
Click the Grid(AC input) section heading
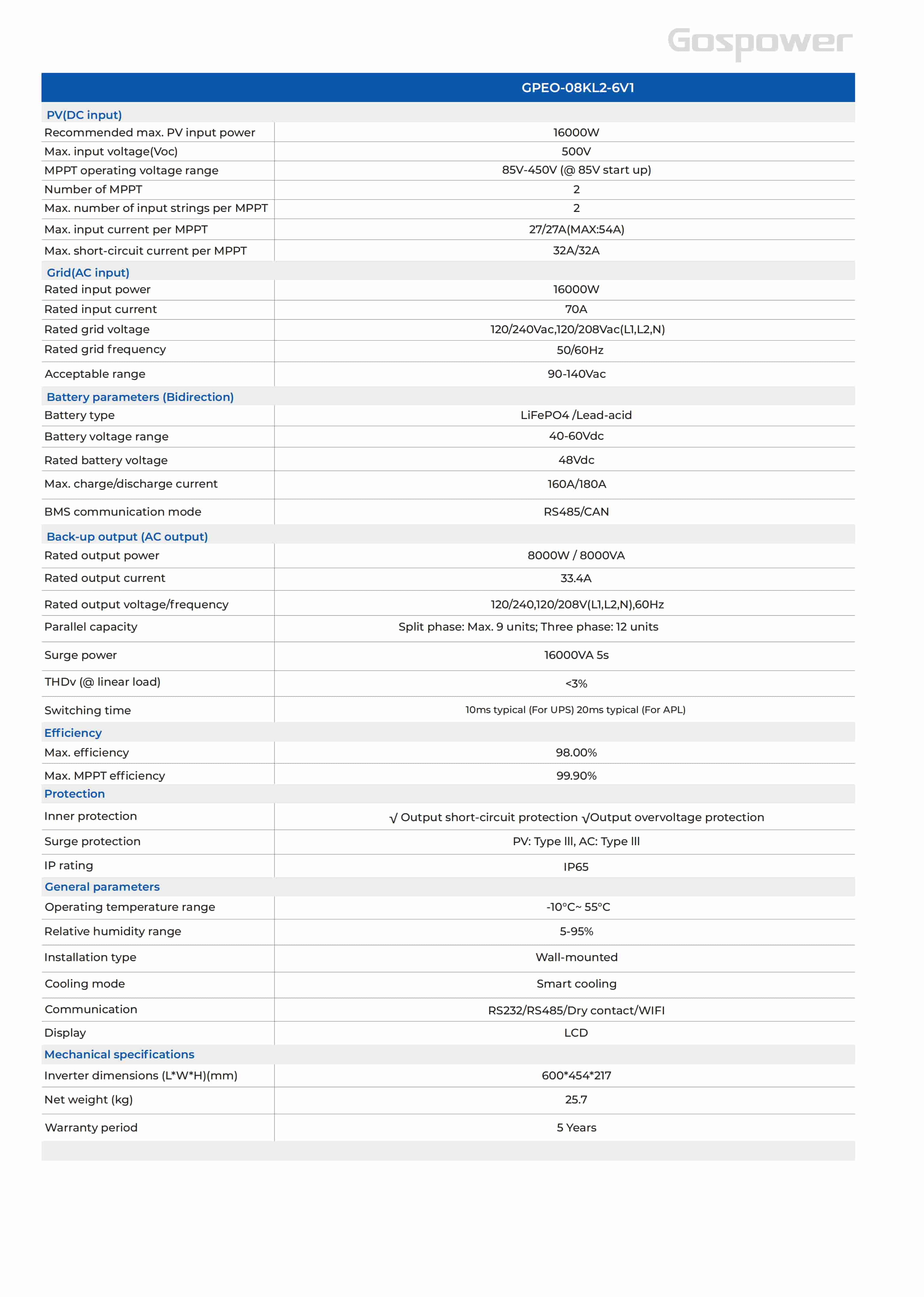click(88, 273)
